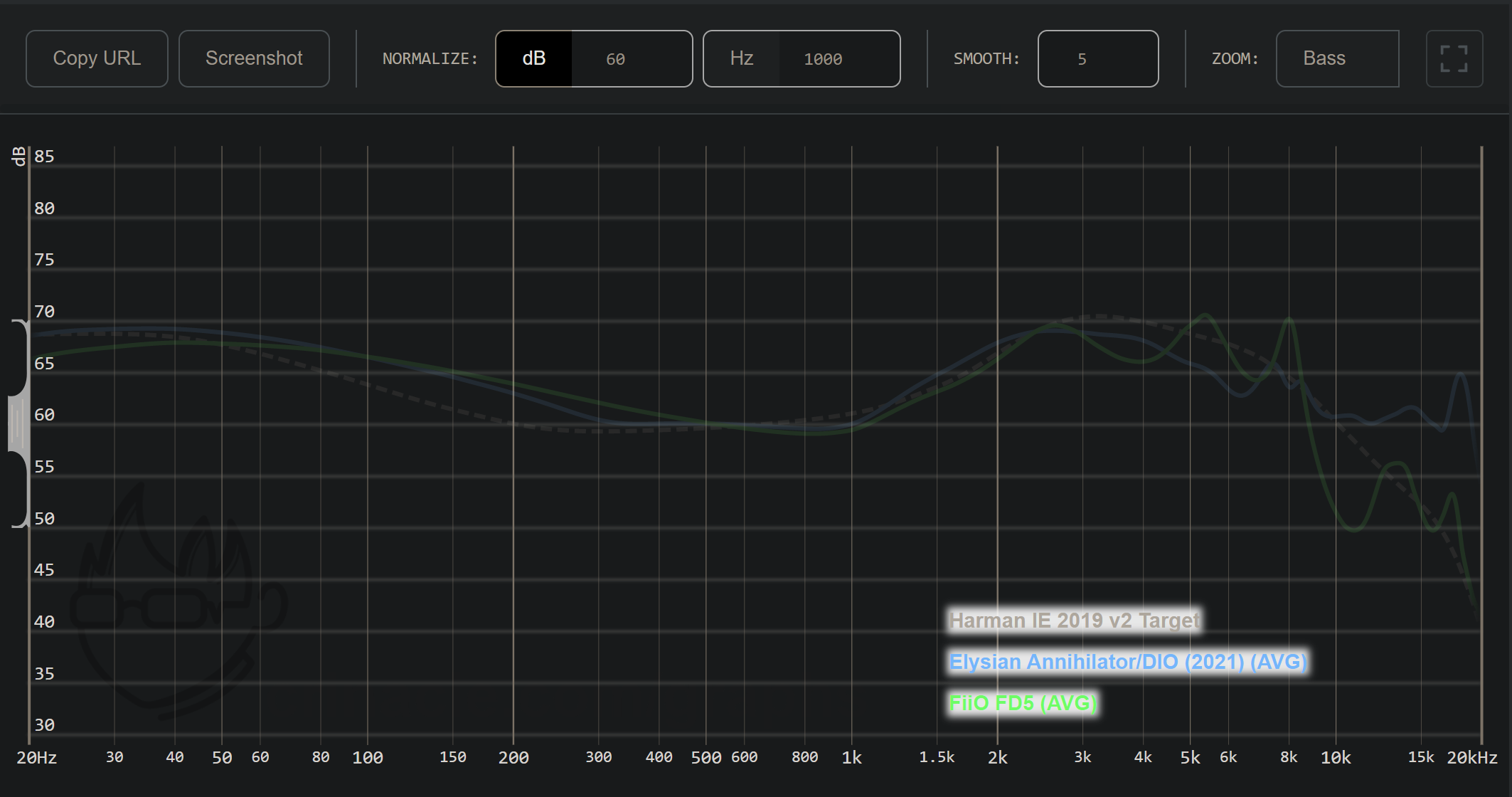Viewport: 1512px width, 797px height.
Task: Click the Harman IE 2019 v2 Target label
Action: pyautogui.click(x=1075, y=621)
